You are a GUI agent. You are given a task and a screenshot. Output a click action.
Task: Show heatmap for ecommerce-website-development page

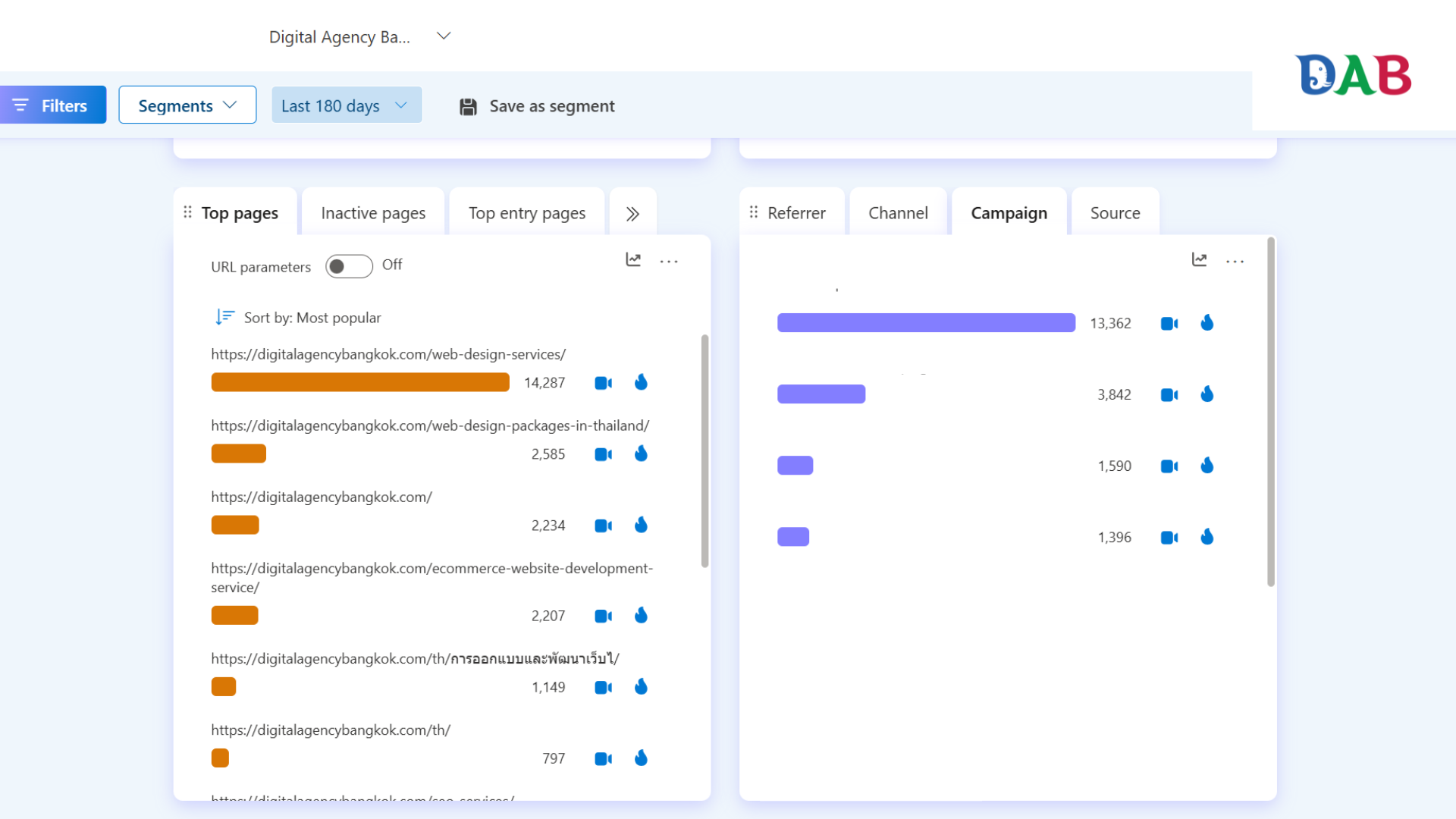(642, 615)
